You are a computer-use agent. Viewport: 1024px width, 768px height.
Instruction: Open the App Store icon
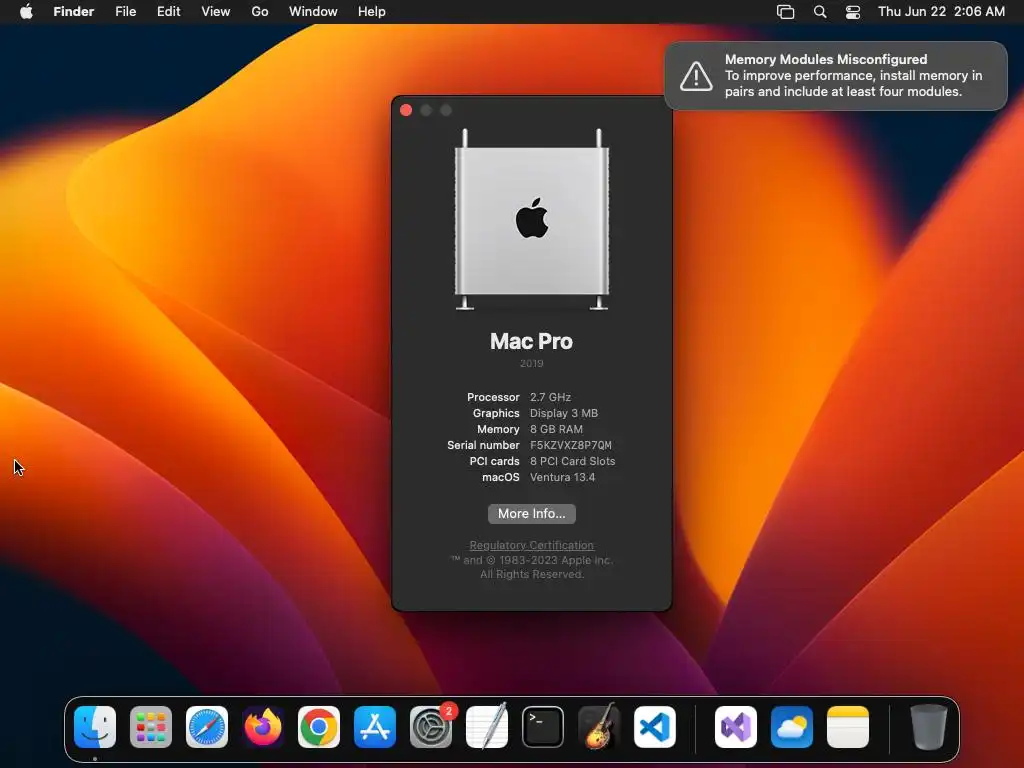[x=375, y=727]
